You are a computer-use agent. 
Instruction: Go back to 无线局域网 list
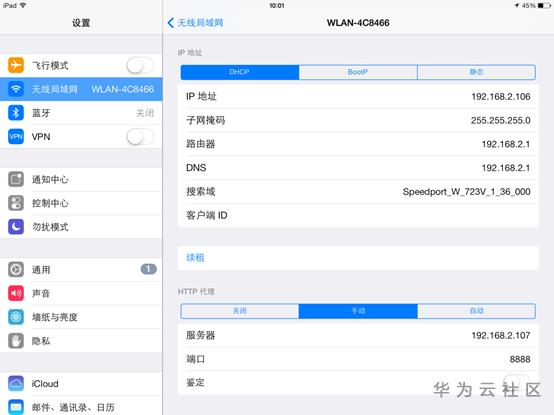tap(195, 23)
